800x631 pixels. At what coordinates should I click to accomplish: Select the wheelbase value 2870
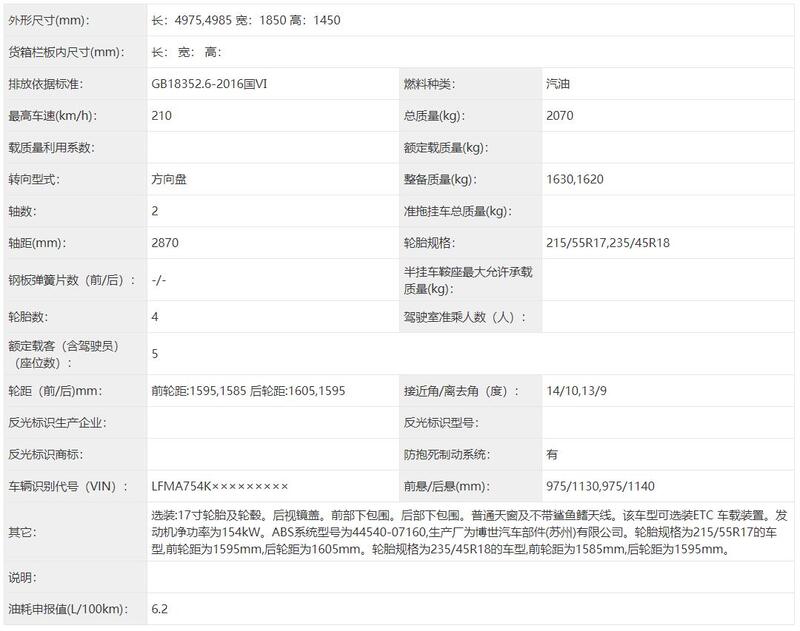click(x=165, y=243)
